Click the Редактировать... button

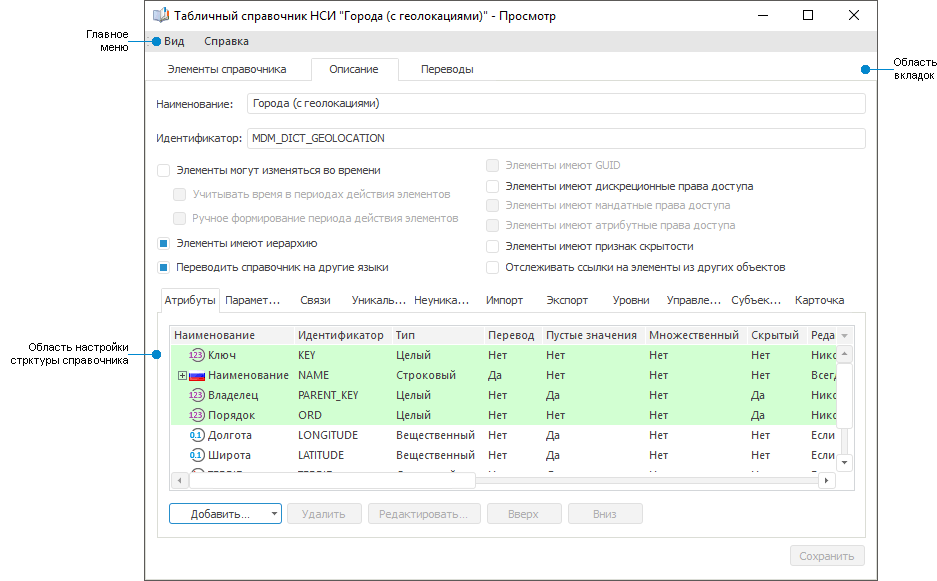click(424, 514)
